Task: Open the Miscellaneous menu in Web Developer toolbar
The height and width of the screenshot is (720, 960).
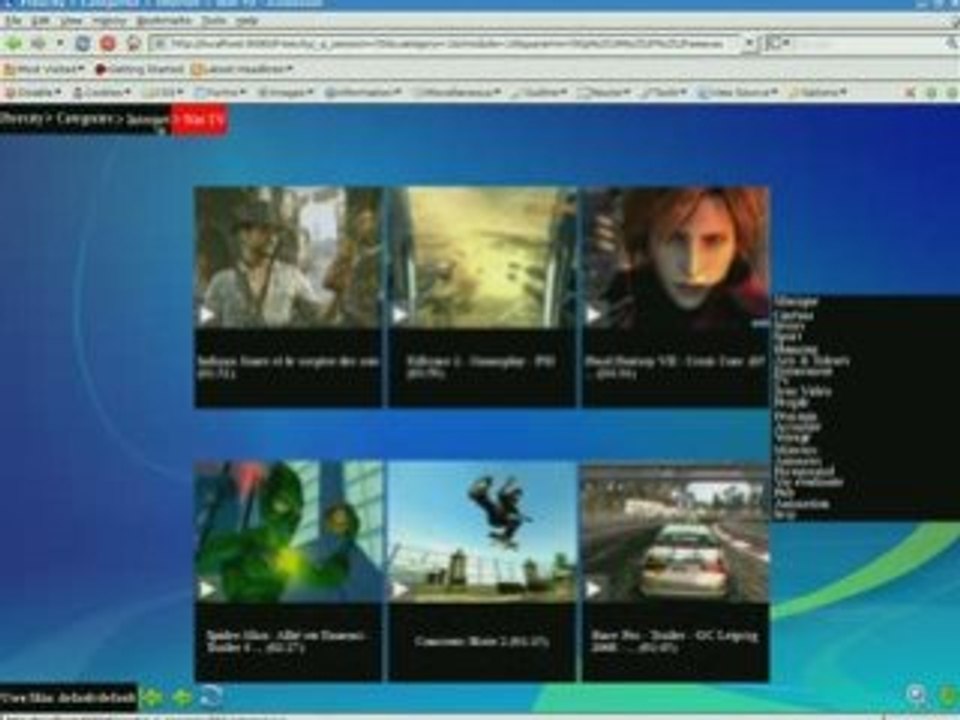Action: 457,92
